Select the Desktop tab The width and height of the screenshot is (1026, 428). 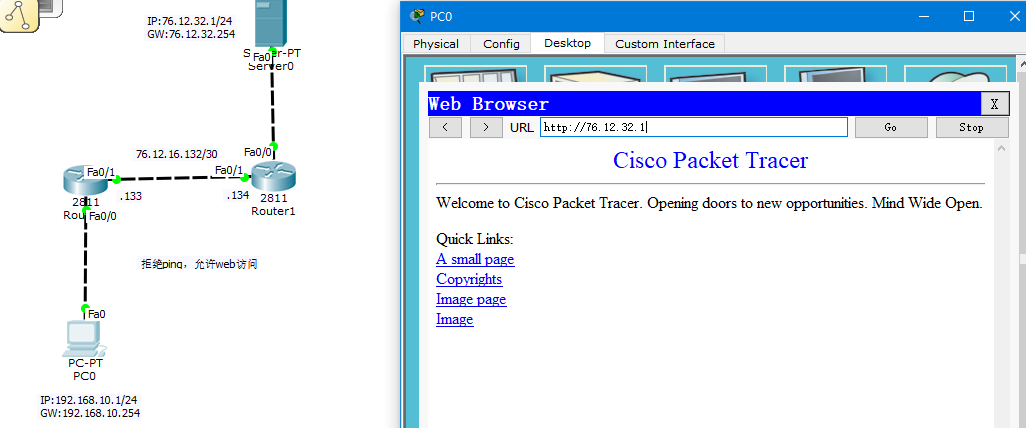pyautogui.click(x=567, y=43)
